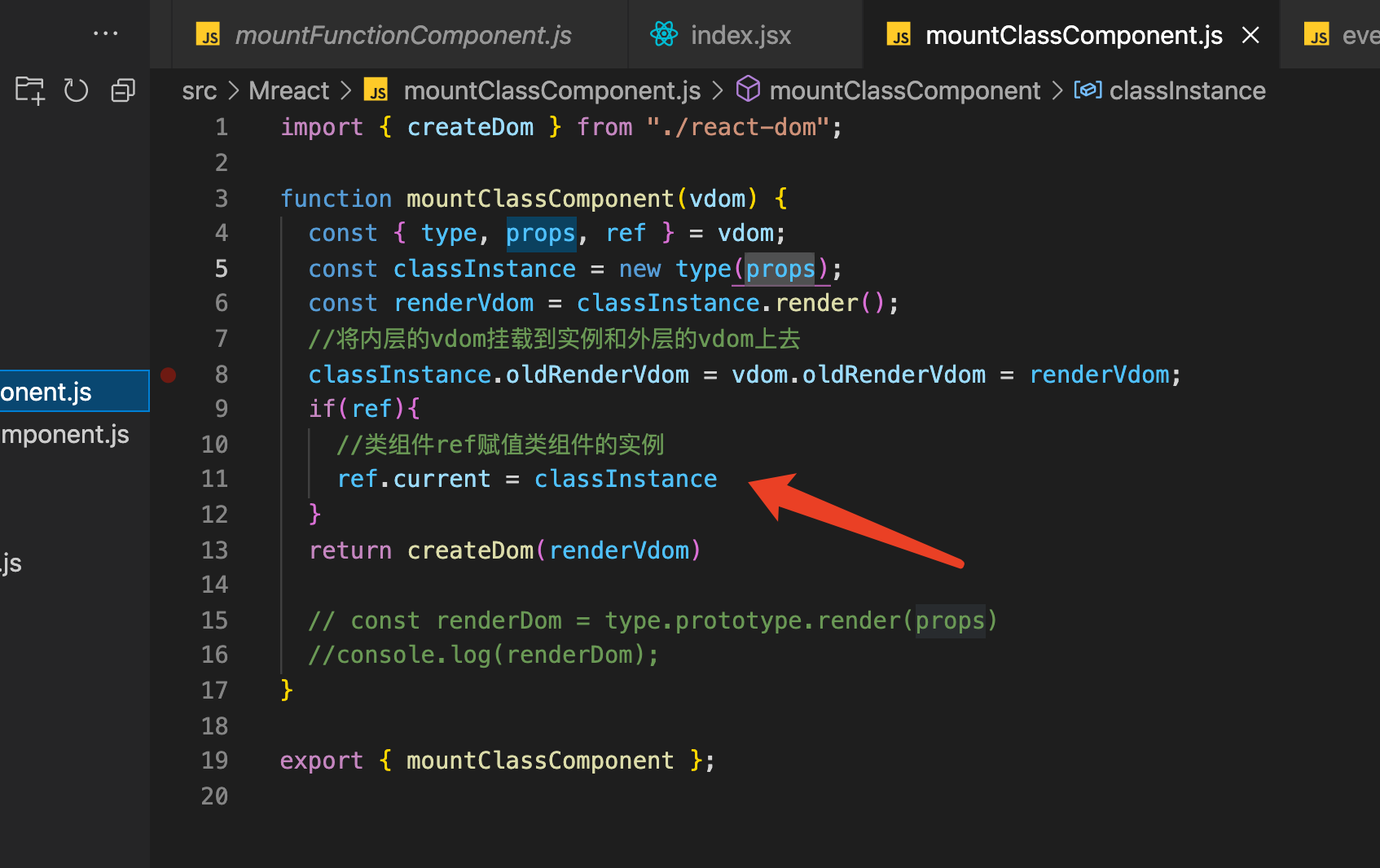Open the src breadcrumb dropdown
The height and width of the screenshot is (868, 1380).
tap(199, 90)
